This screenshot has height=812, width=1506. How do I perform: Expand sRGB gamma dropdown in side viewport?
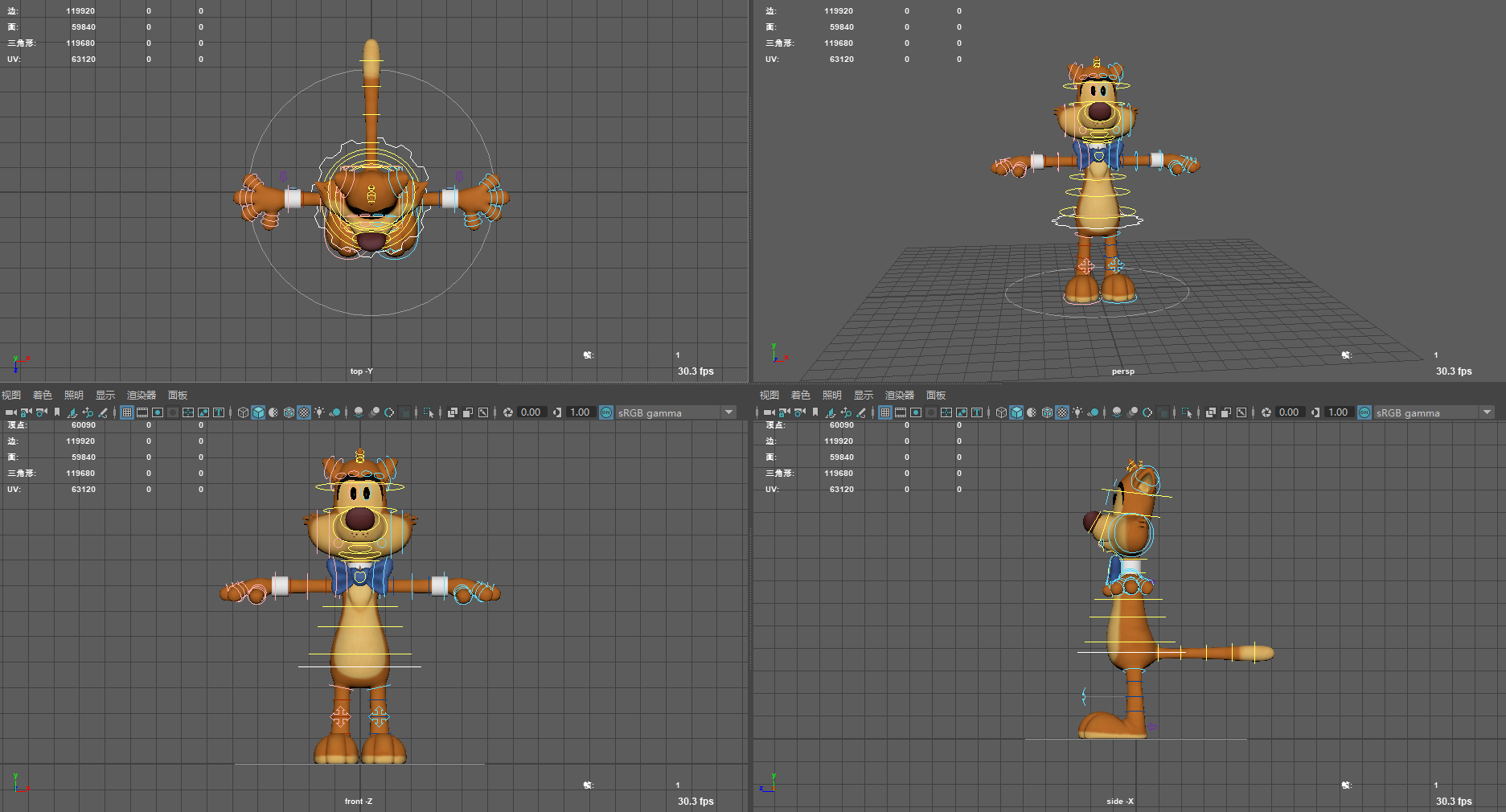point(1487,412)
